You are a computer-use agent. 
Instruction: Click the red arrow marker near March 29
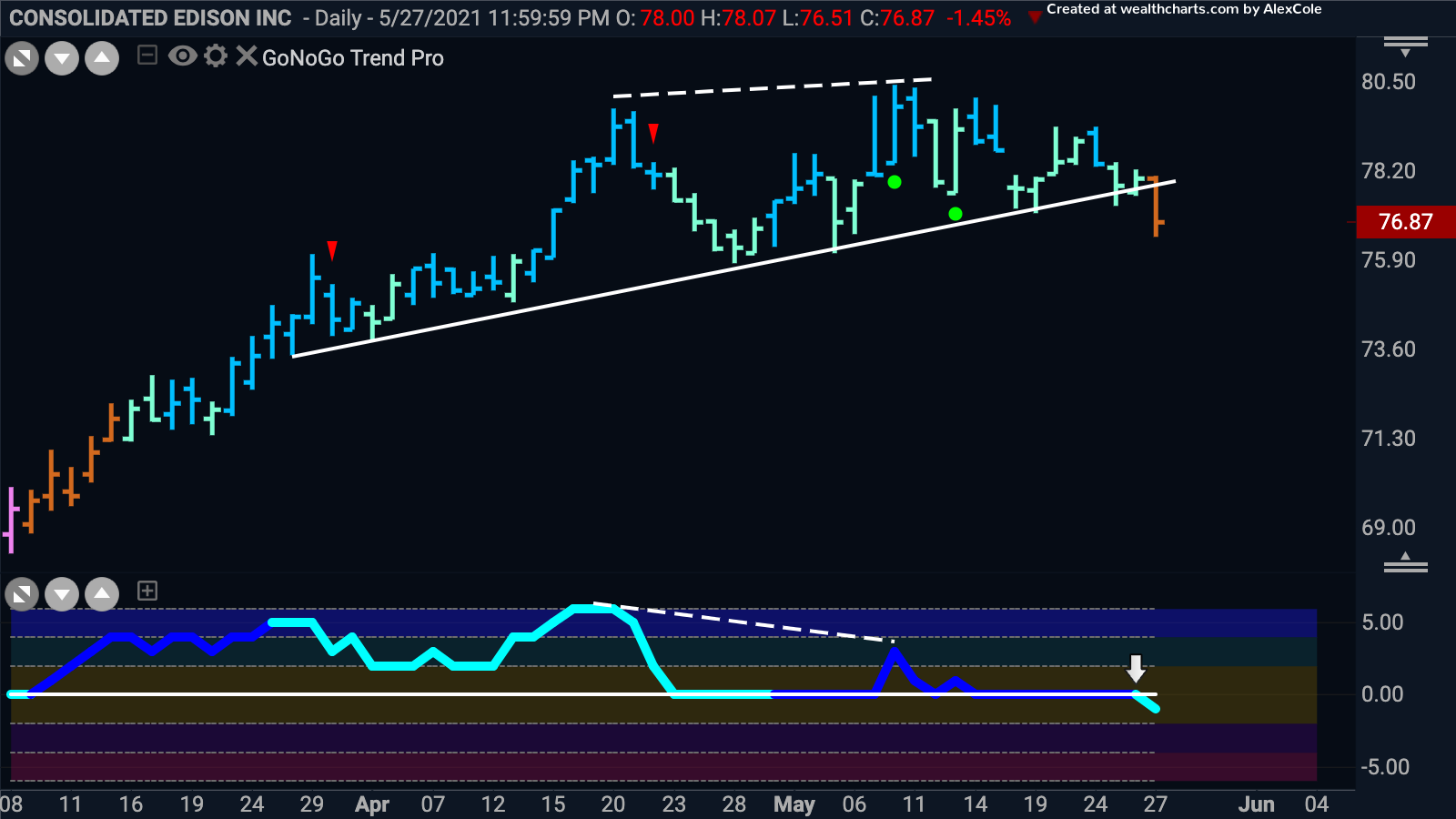(x=332, y=251)
